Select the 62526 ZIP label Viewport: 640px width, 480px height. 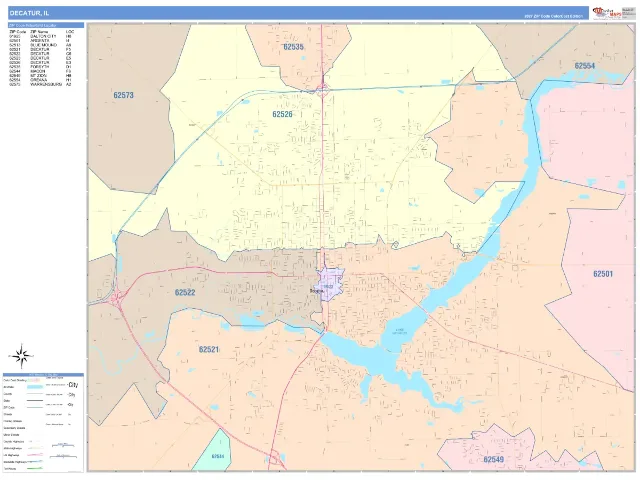(282, 114)
